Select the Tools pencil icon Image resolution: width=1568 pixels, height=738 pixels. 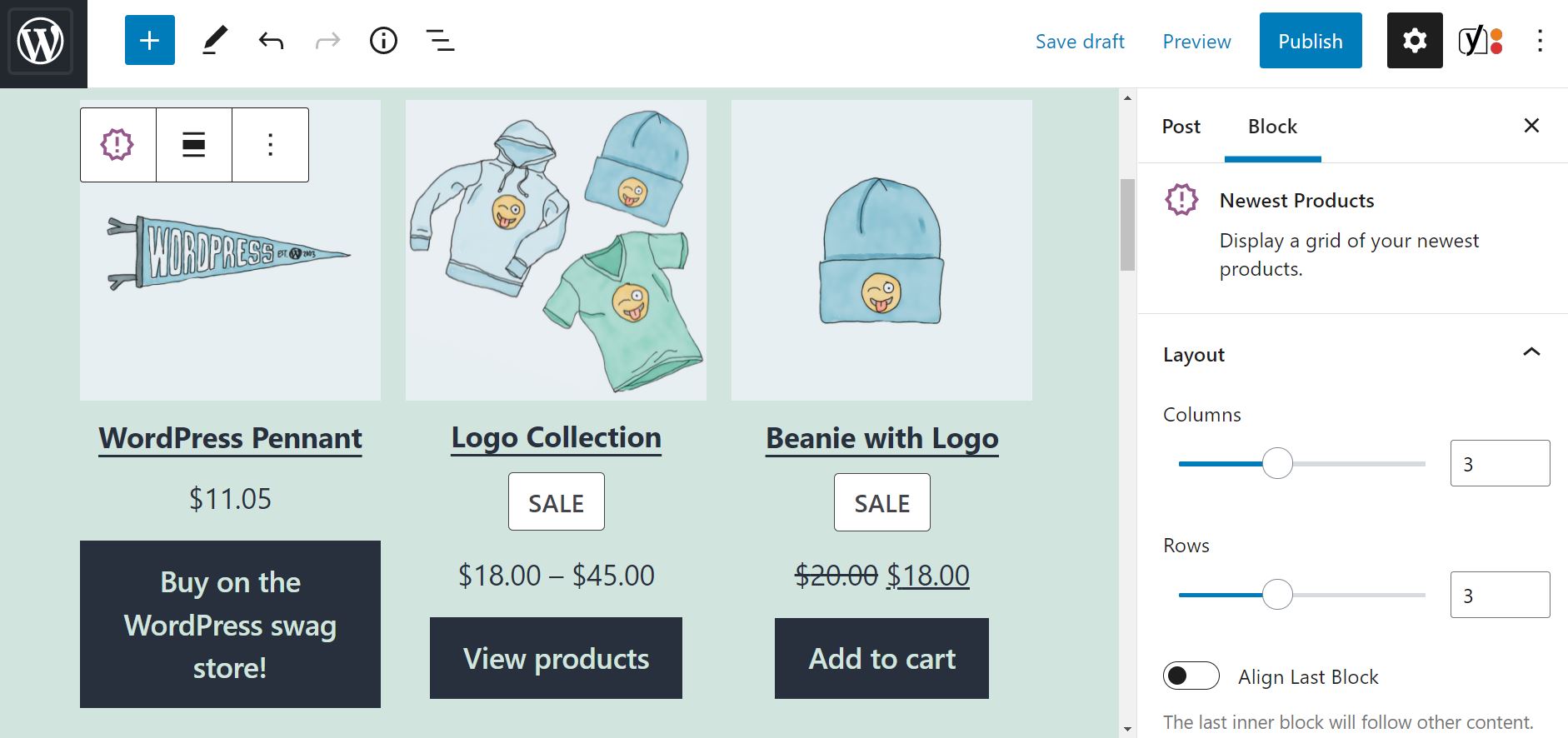pyautogui.click(x=216, y=39)
